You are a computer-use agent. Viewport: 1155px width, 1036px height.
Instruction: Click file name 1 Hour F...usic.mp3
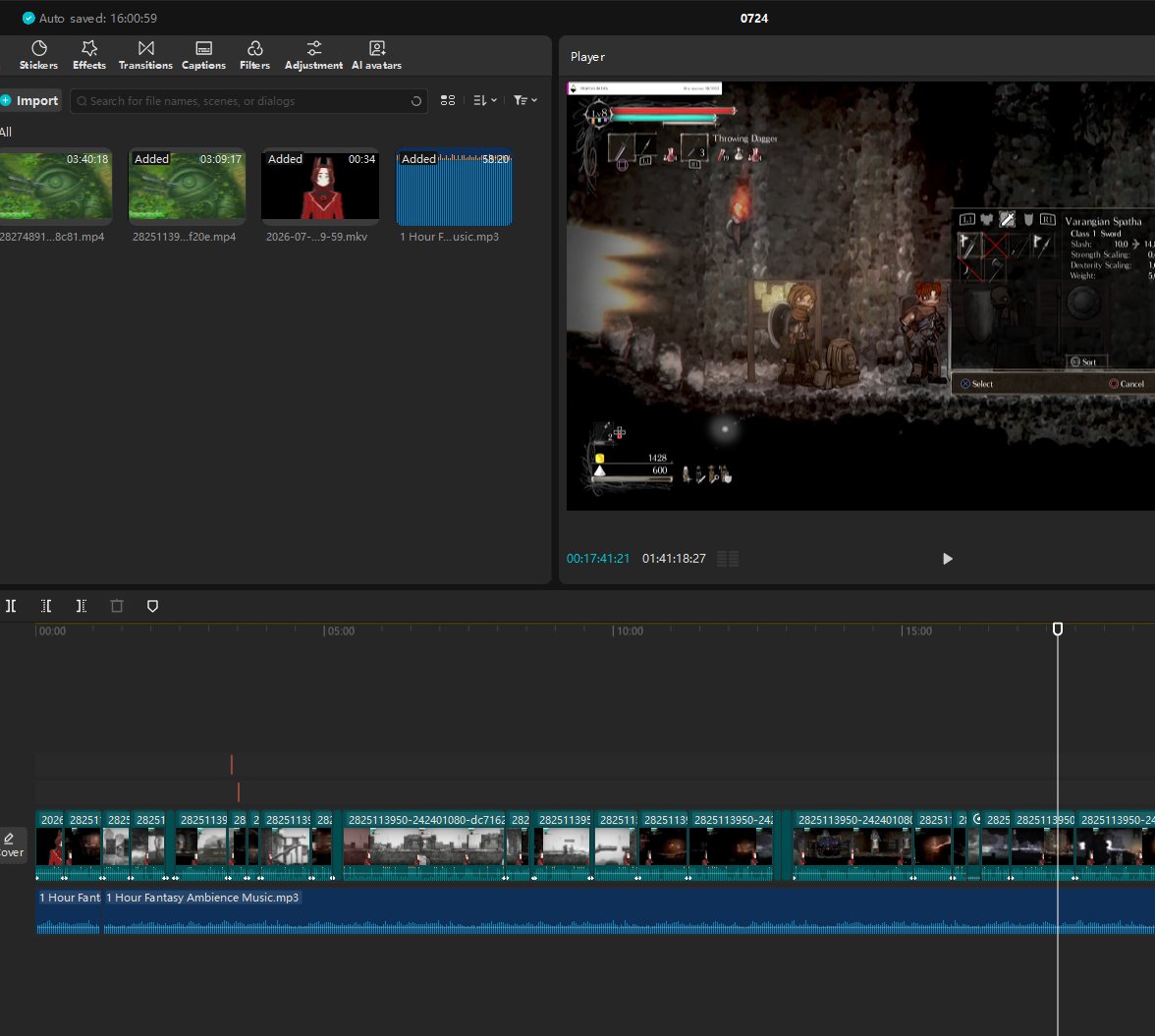[x=450, y=237]
